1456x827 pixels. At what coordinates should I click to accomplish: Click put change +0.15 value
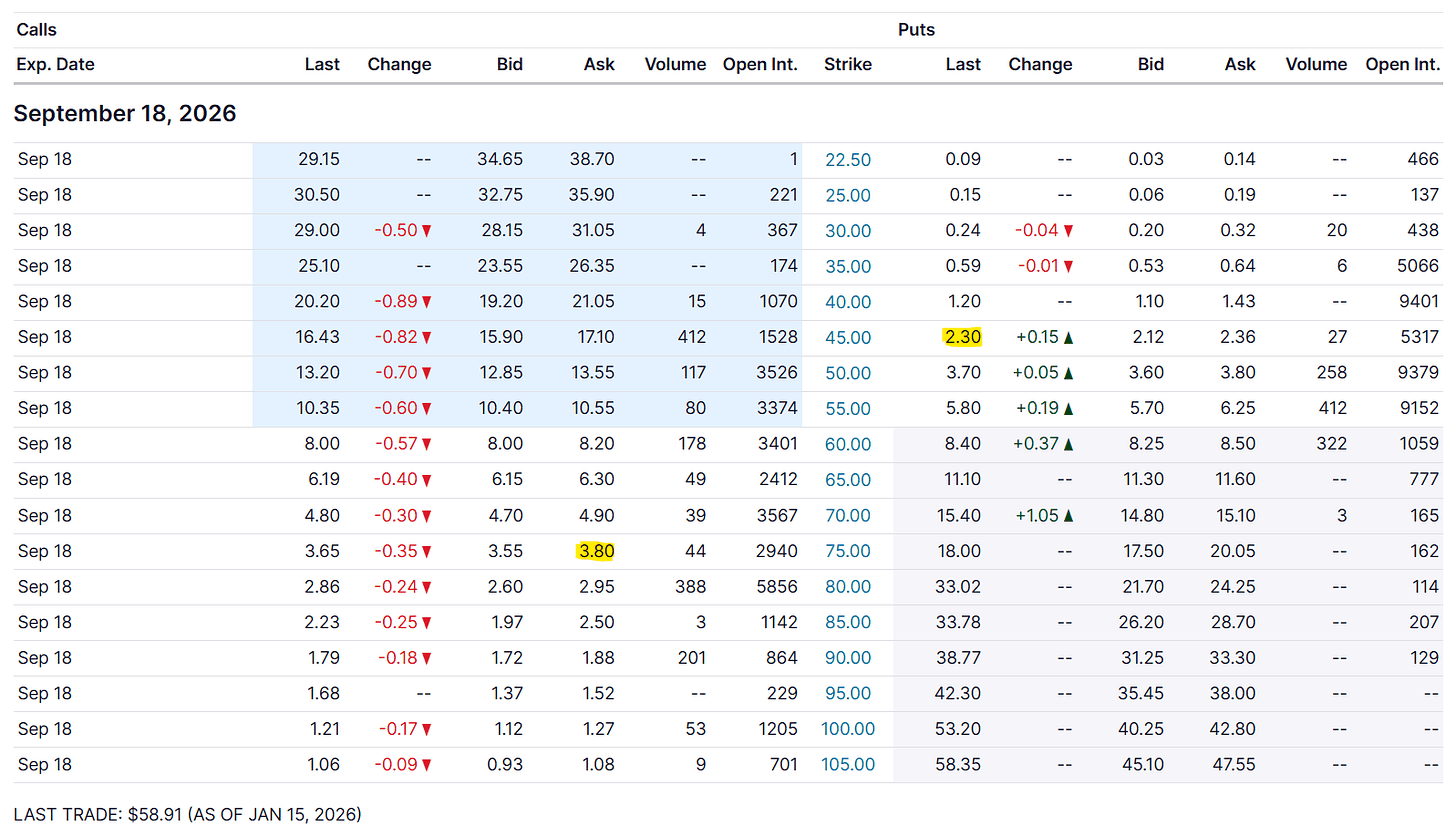pyautogui.click(x=1044, y=338)
